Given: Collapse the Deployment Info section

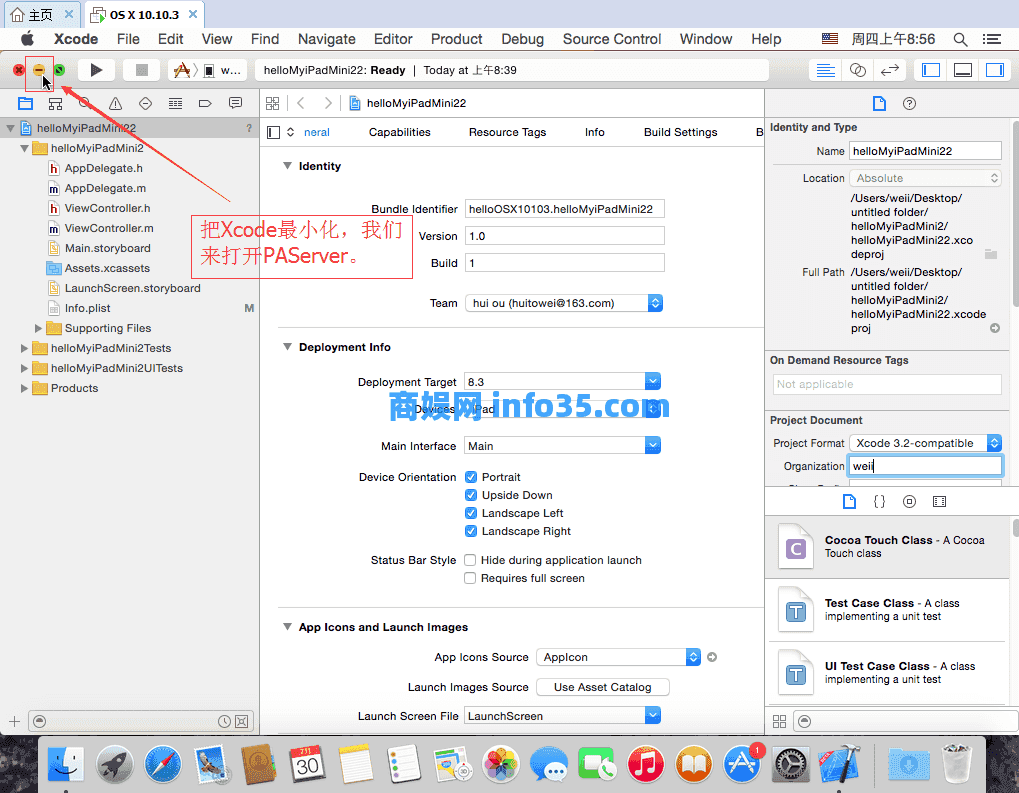Looking at the screenshot, I should [287, 346].
